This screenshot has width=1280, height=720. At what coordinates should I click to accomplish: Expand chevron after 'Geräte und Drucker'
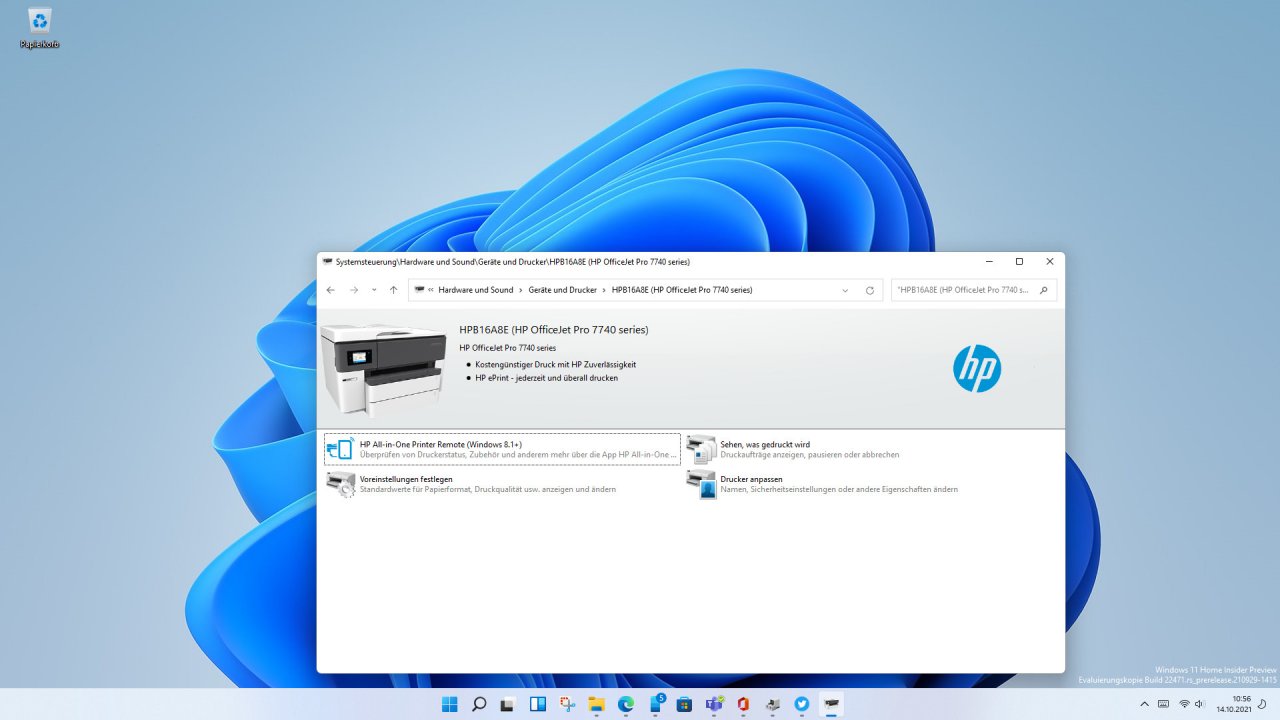pyautogui.click(x=604, y=290)
